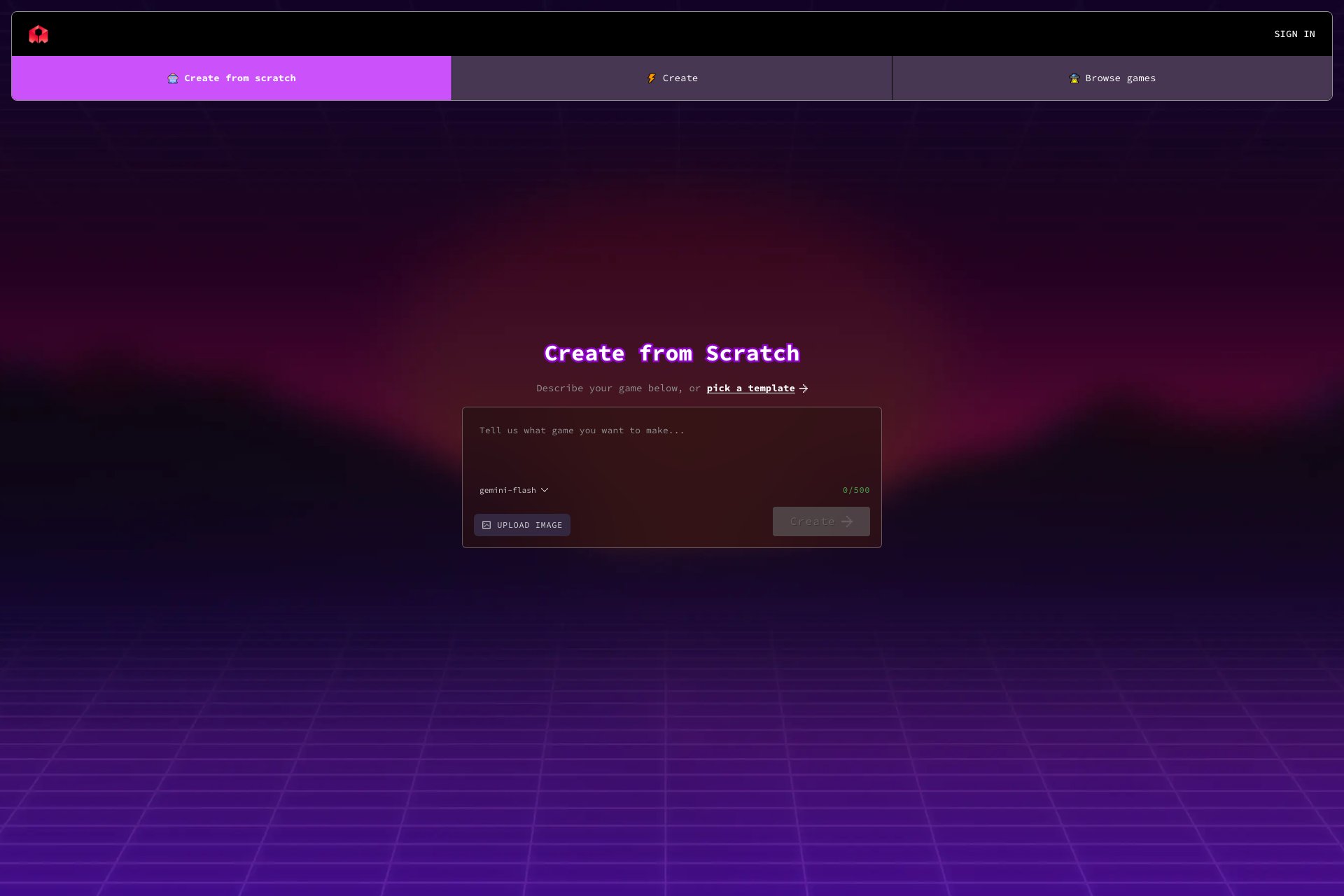Click the Create from Scratch heading
Viewport: 1344px width, 896px height.
671,353
